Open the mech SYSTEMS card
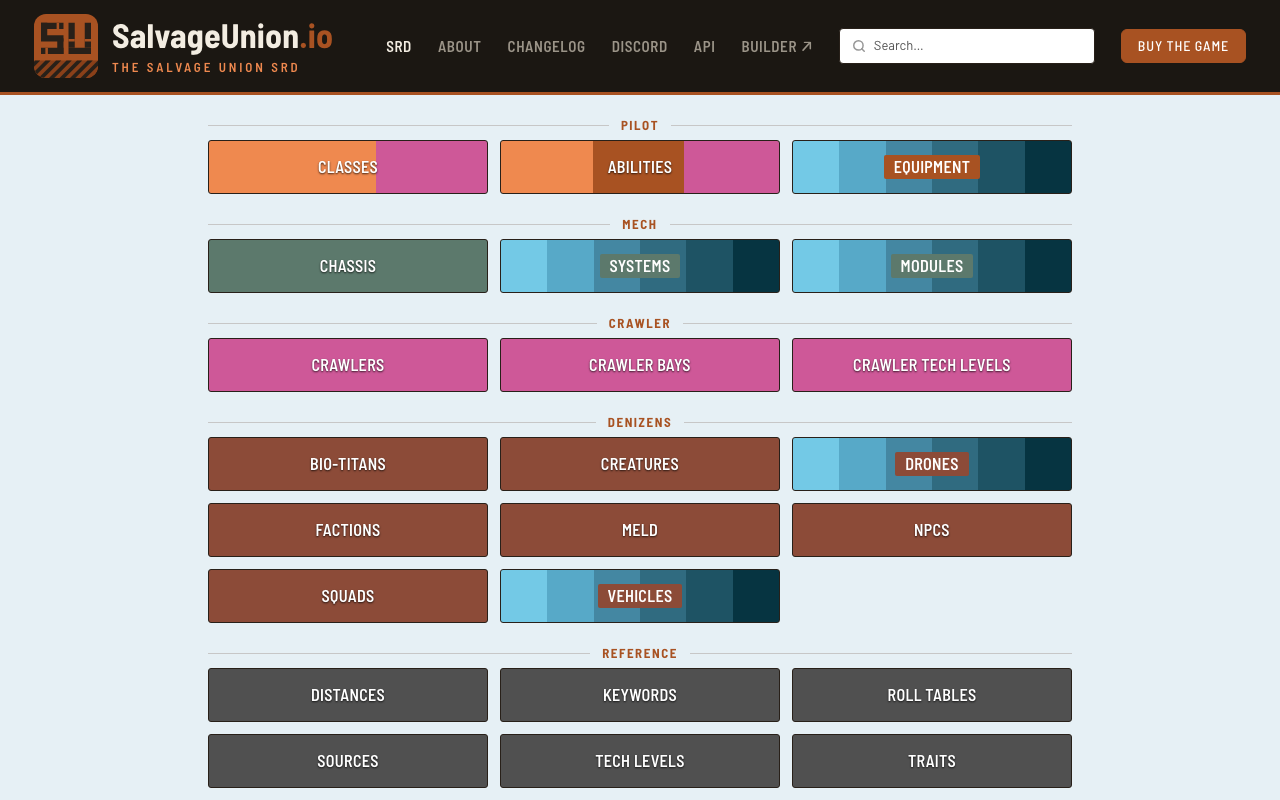The height and width of the screenshot is (800, 1280). pyautogui.click(x=640, y=266)
